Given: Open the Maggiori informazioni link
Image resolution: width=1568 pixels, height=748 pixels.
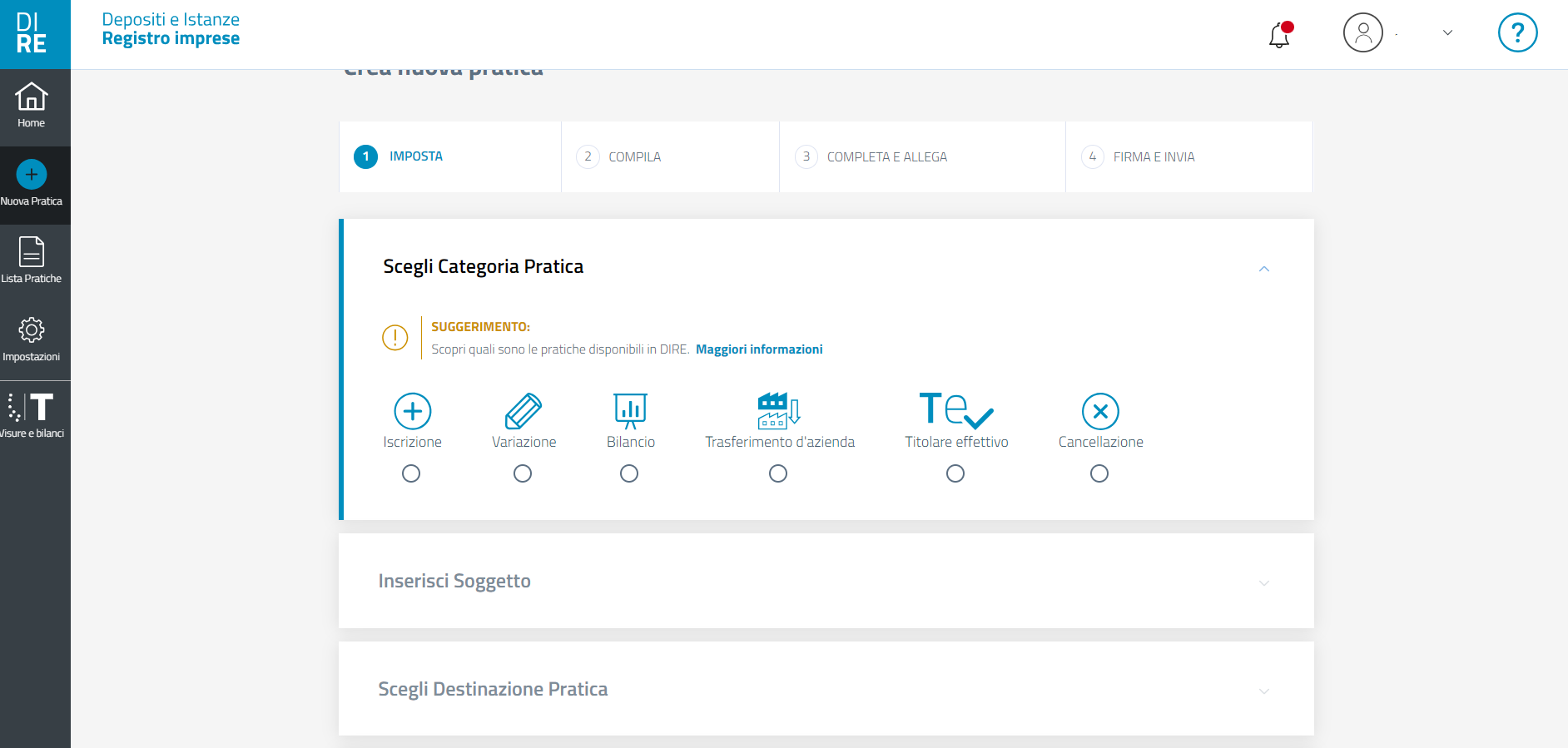Looking at the screenshot, I should pyautogui.click(x=759, y=349).
